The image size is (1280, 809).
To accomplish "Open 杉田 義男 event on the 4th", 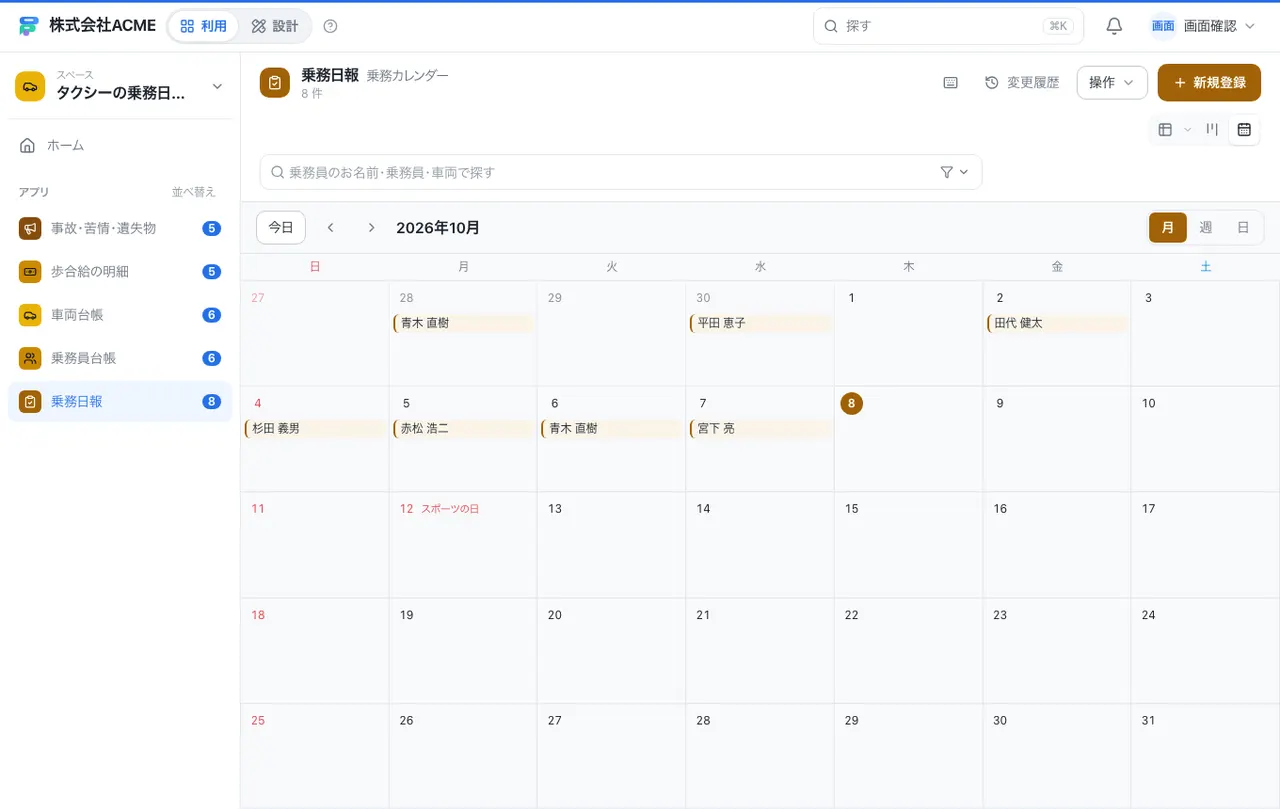I will coord(314,429).
